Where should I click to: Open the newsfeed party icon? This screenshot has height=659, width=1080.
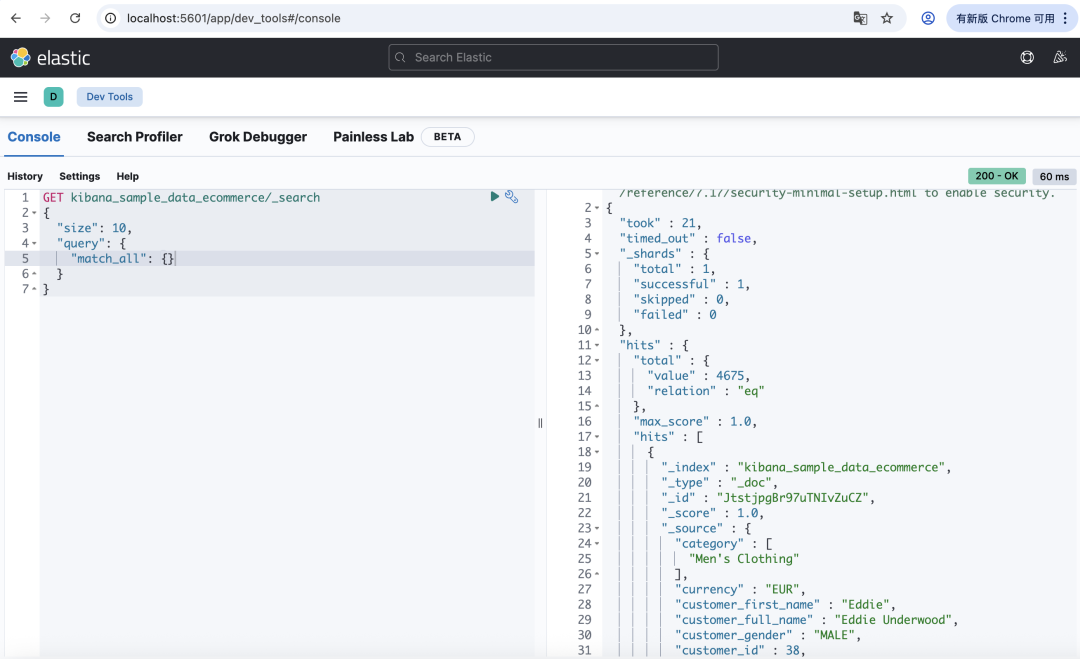(1060, 58)
